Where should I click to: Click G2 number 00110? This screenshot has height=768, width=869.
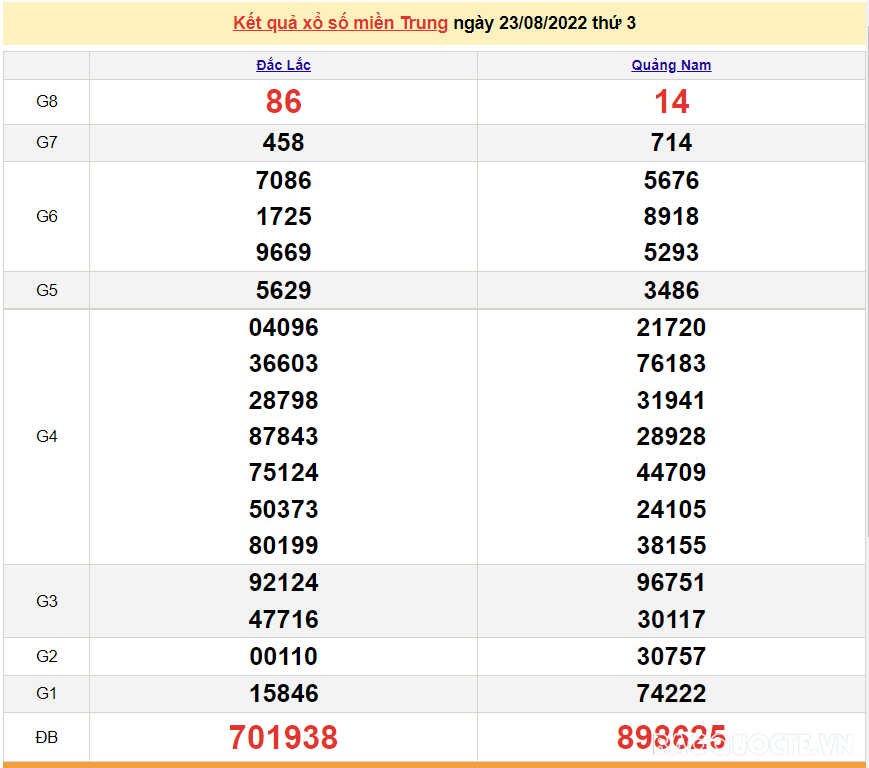coord(283,657)
